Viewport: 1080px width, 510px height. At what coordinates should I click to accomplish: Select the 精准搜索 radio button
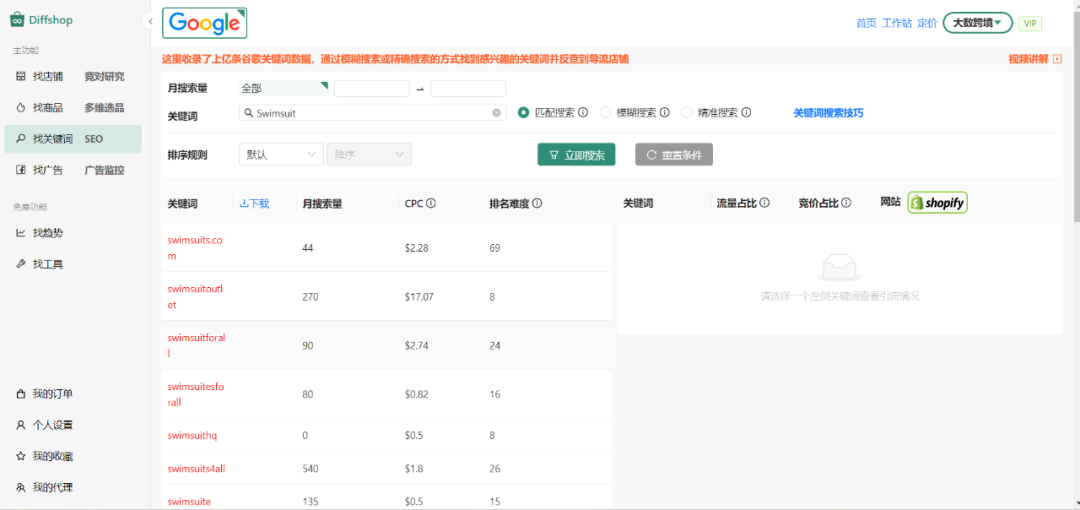tap(686, 112)
